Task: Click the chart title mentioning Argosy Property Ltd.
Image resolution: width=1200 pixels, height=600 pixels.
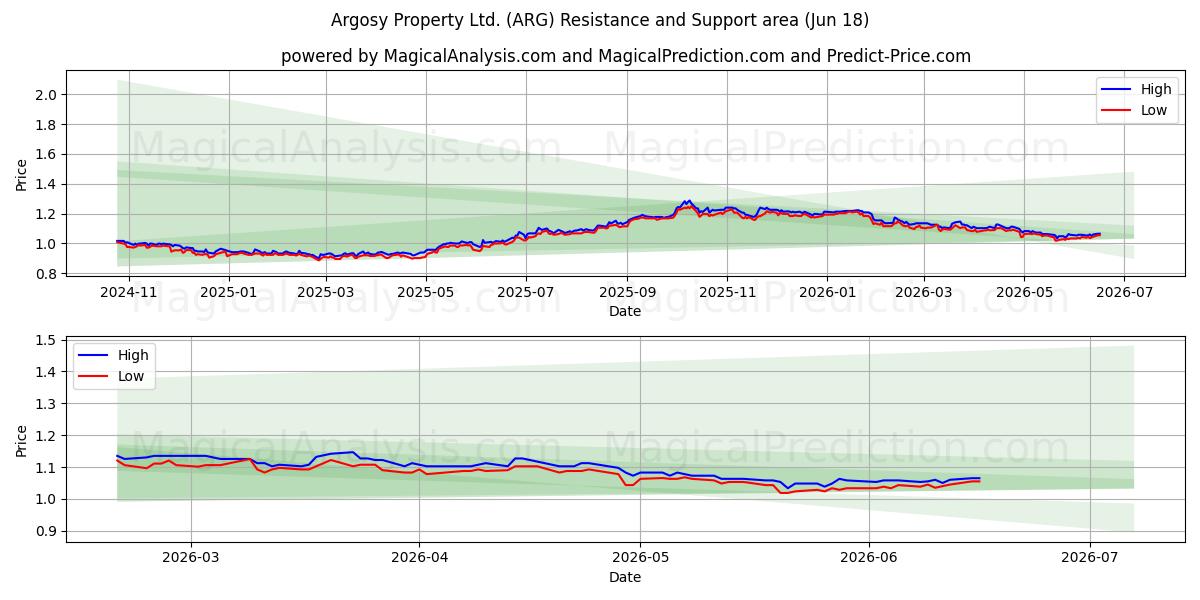Action: (599, 20)
